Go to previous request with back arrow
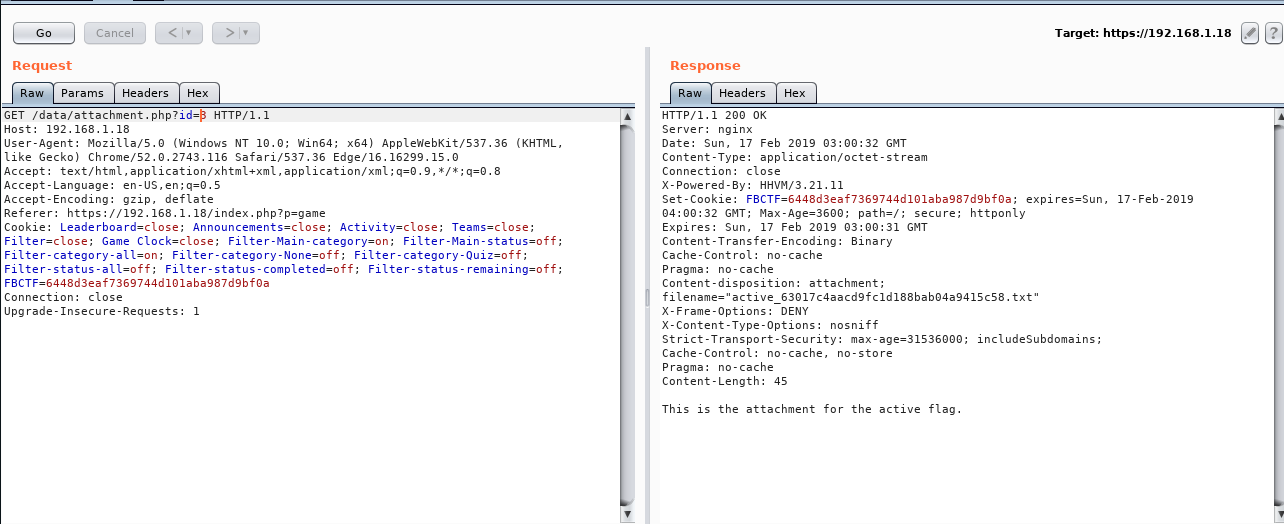 (x=172, y=33)
